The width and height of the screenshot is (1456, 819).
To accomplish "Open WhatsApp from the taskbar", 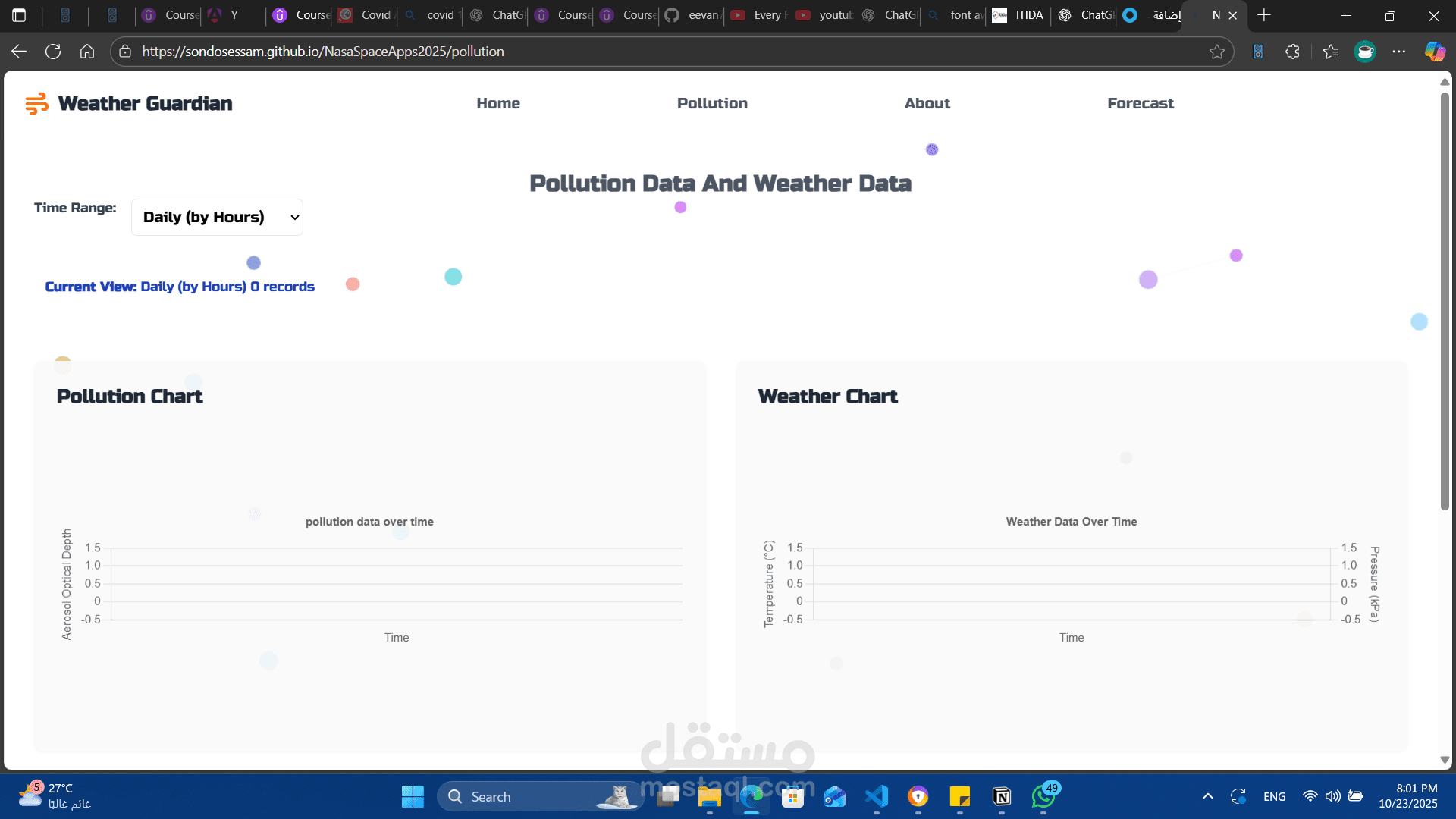I will tap(1043, 797).
